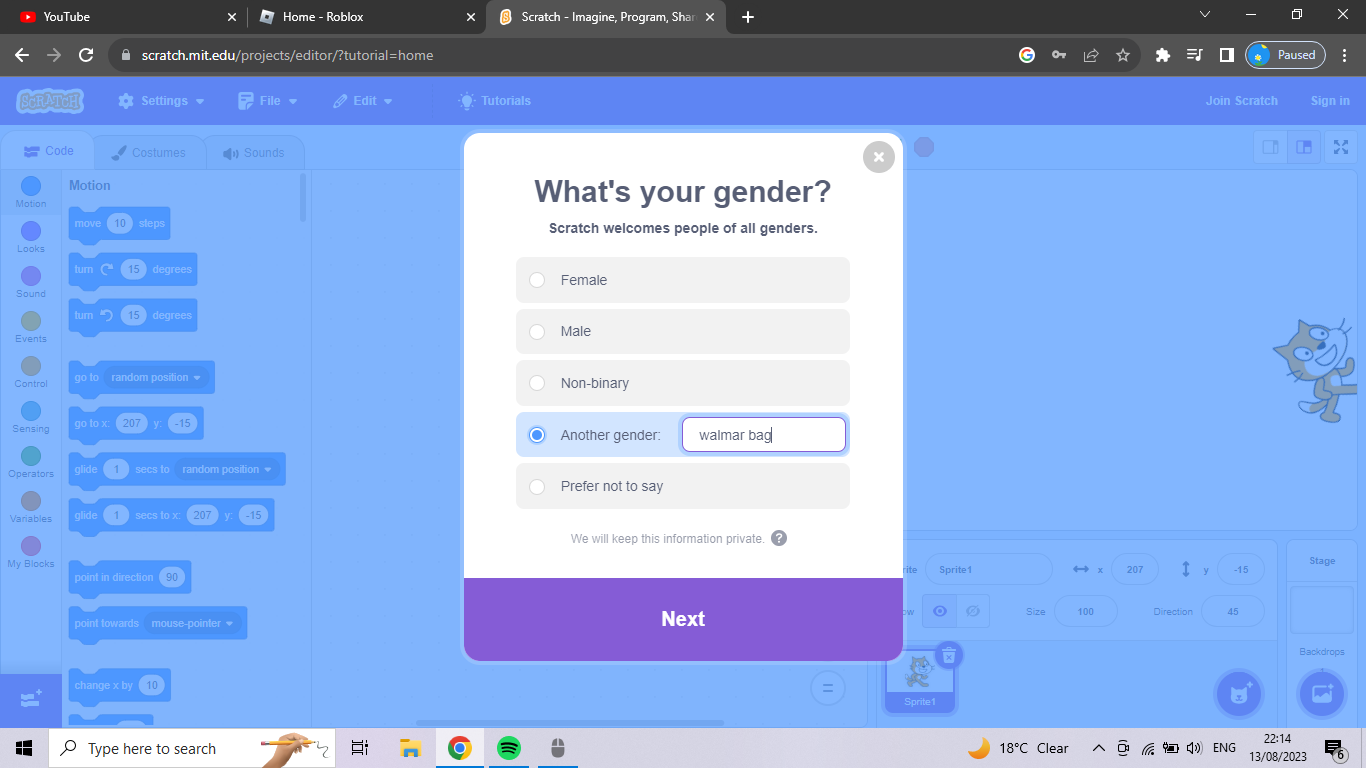Open the Settings dropdown menu

[x=161, y=101]
